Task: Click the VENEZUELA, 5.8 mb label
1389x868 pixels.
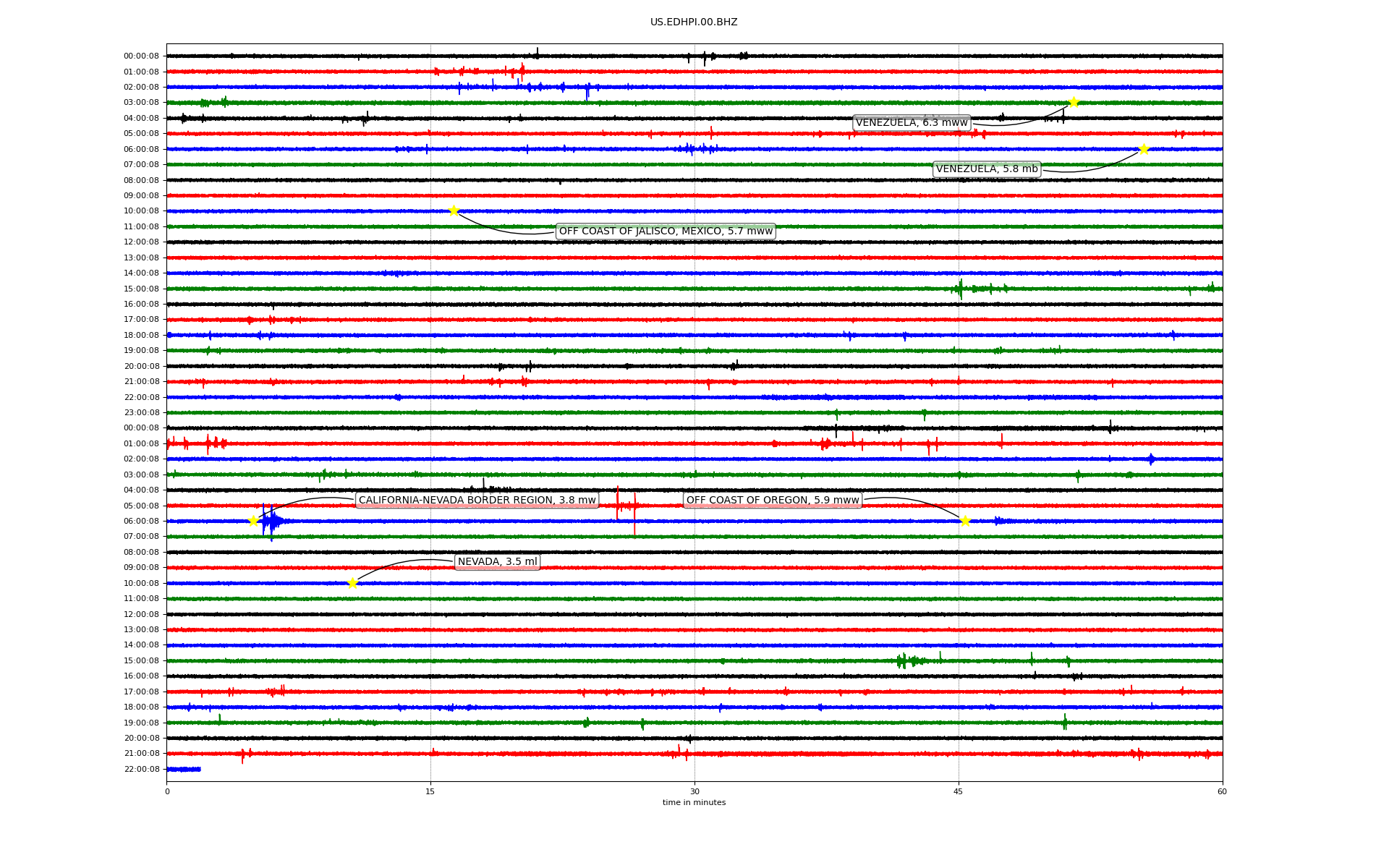Action: coord(987,169)
